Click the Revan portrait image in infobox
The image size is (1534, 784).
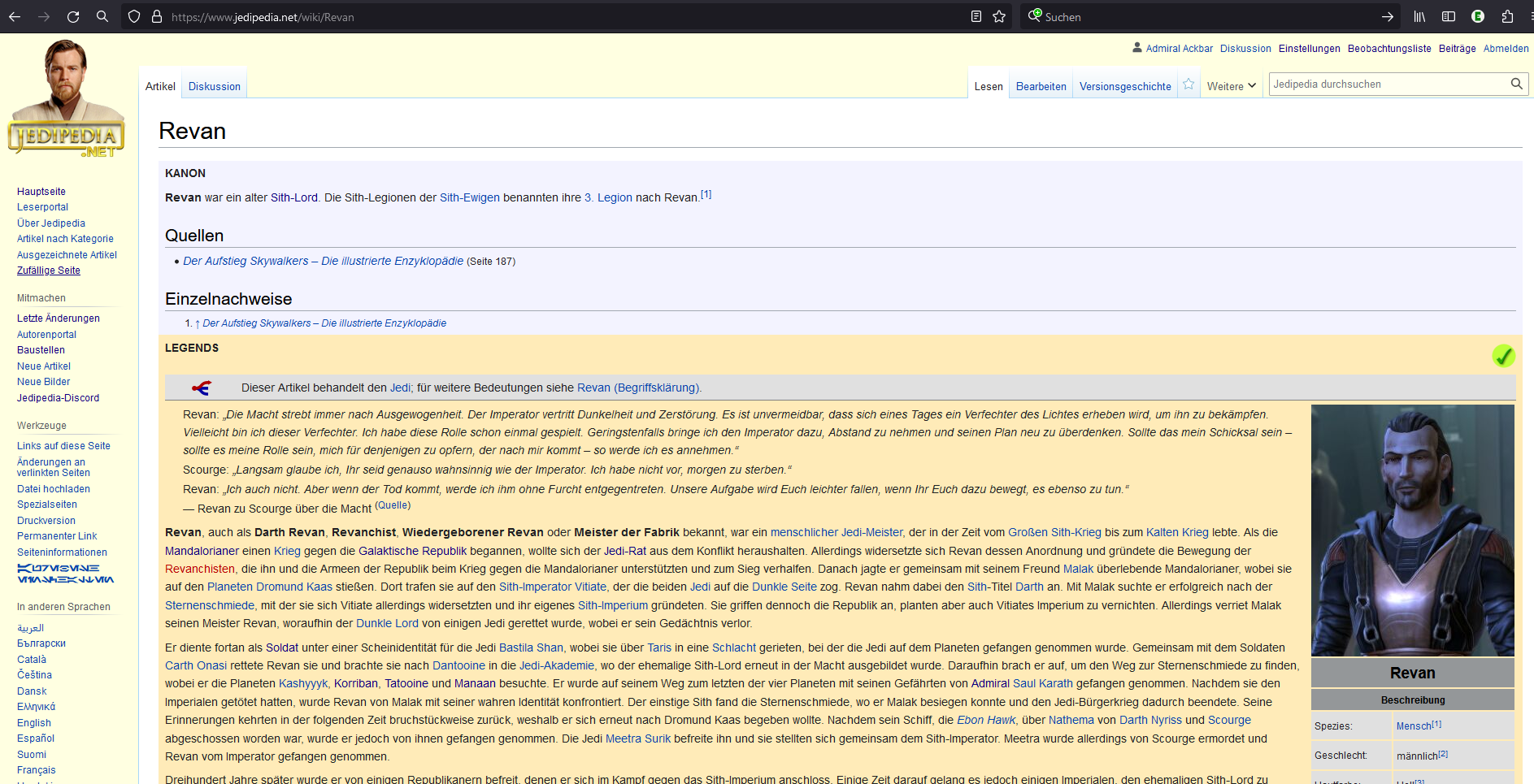[1413, 531]
